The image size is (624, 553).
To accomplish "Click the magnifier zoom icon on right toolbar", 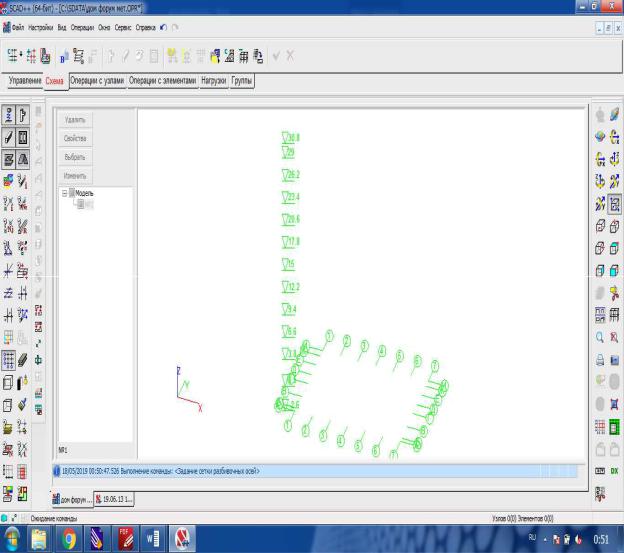I will (600, 338).
